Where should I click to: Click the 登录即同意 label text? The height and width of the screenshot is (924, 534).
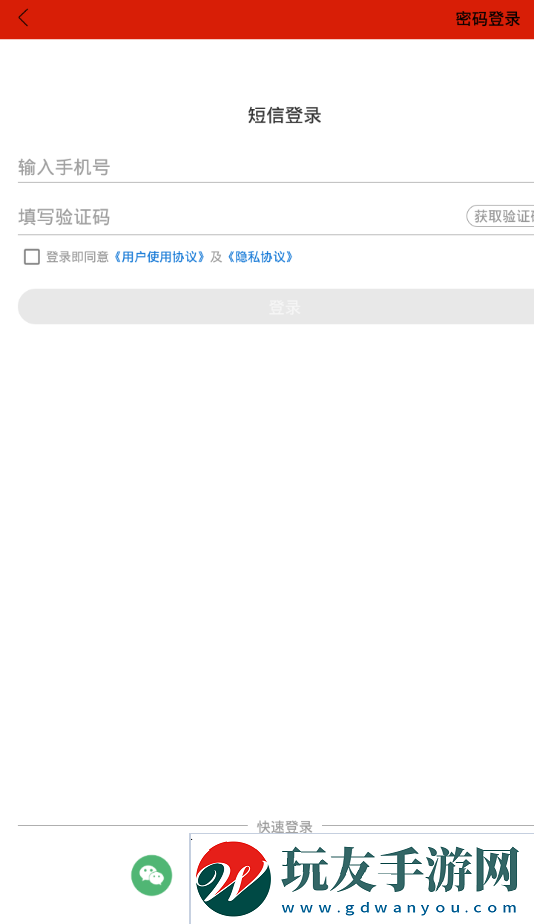coord(77,257)
